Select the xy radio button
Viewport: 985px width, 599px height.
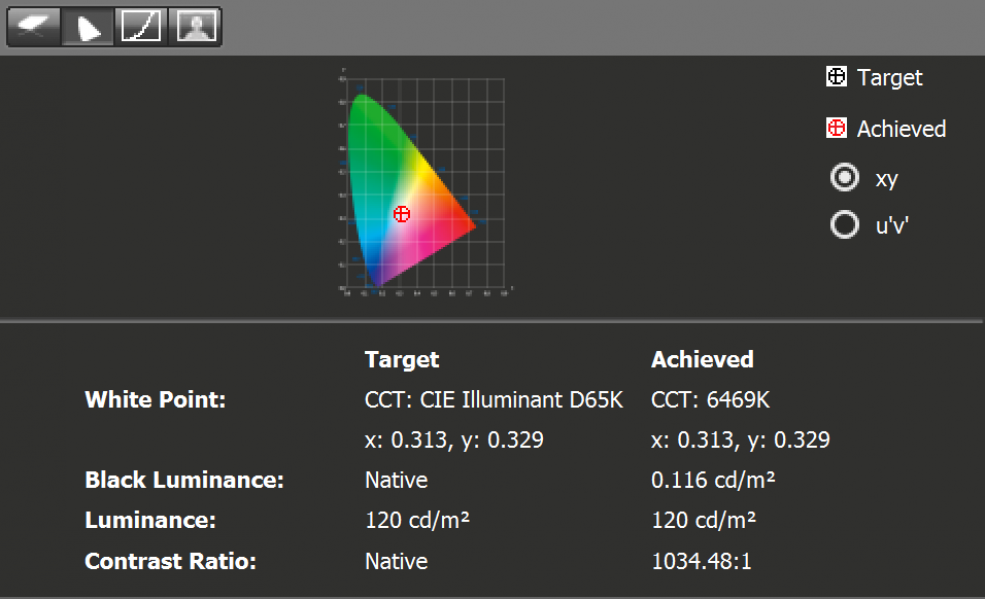[845, 178]
